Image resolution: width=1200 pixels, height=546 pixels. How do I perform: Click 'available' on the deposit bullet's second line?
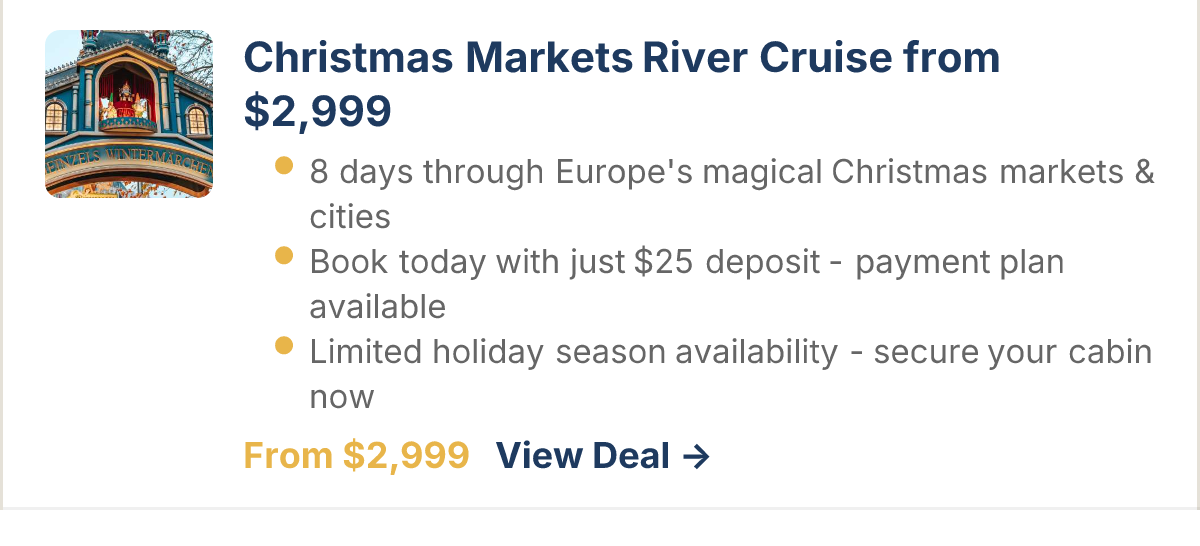(x=378, y=306)
